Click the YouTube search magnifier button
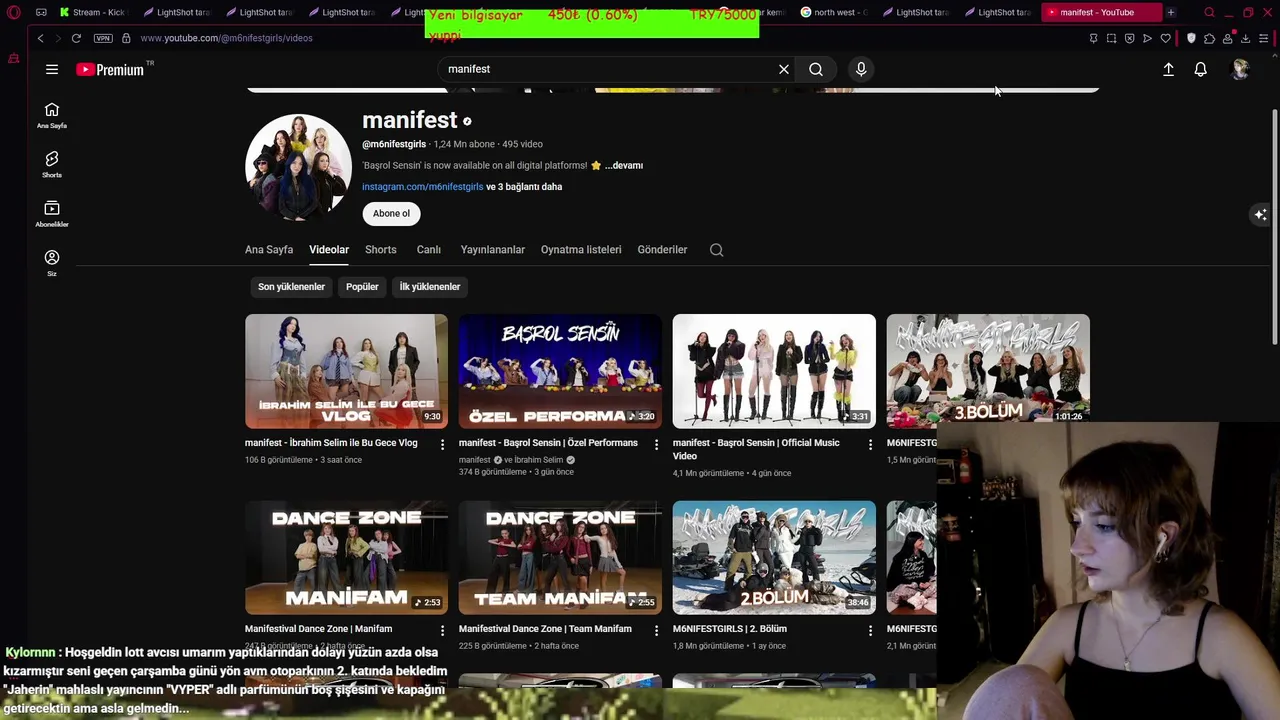Image resolution: width=1280 pixels, height=720 pixels. tap(816, 69)
